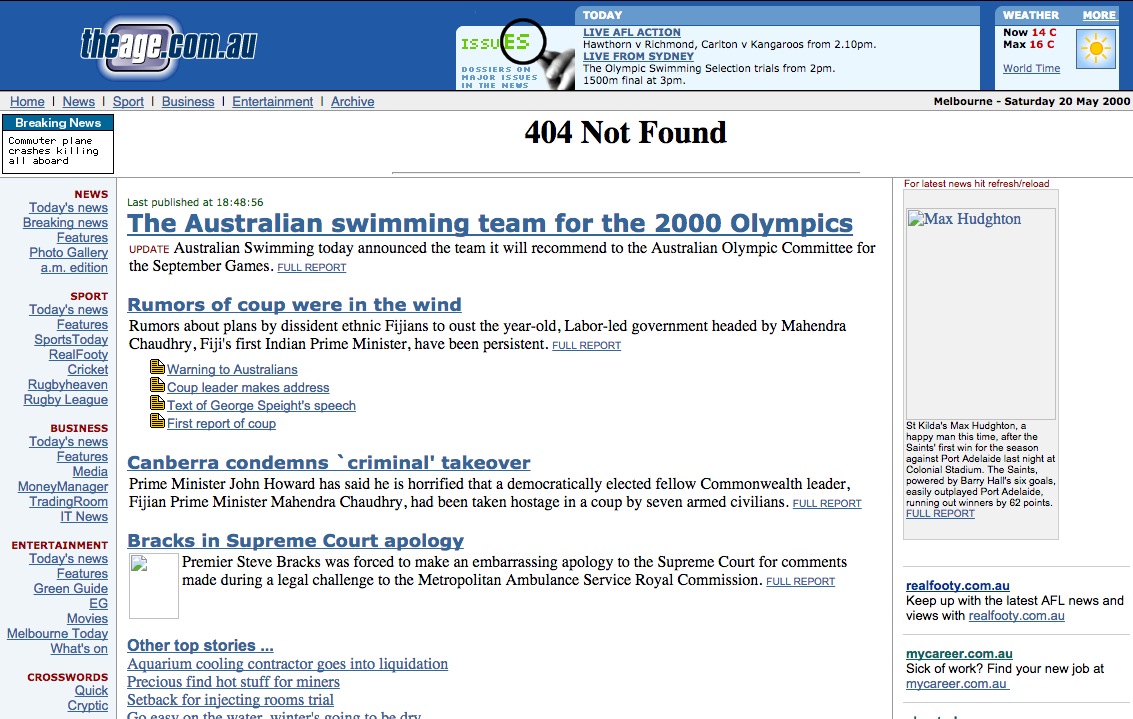Image resolution: width=1133 pixels, height=719 pixels.
Task: Click broken image thumbnail beside Bracks story
Action: click(x=154, y=586)
